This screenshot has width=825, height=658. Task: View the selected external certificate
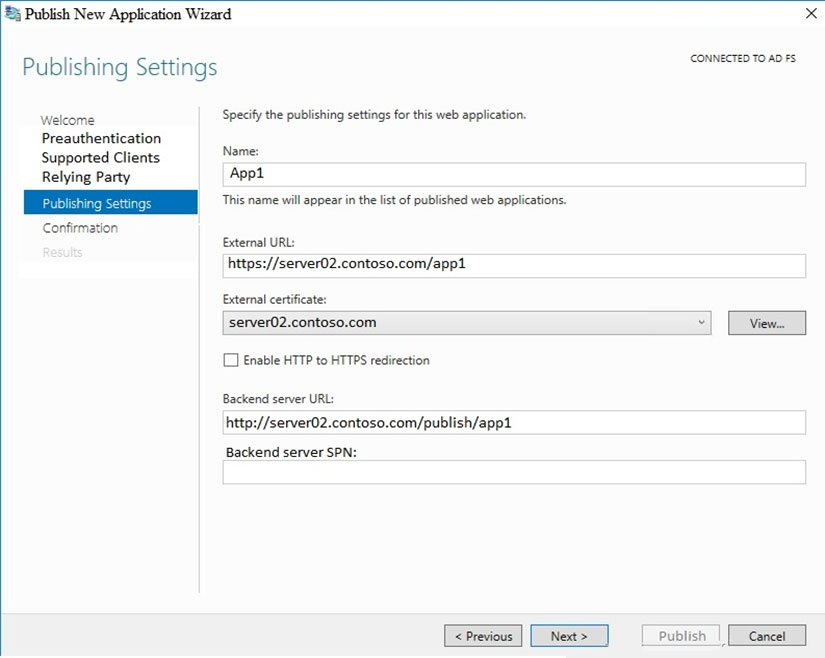(767, 323)
